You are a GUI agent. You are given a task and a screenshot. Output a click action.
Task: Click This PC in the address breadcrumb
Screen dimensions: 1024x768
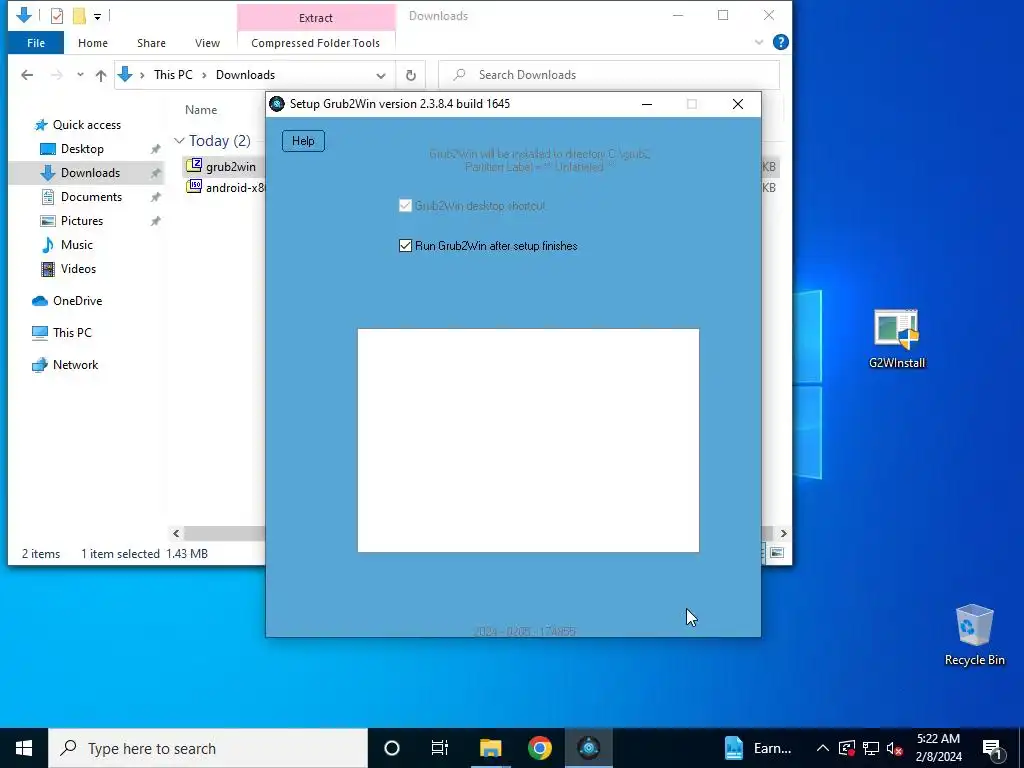[173, 75]
